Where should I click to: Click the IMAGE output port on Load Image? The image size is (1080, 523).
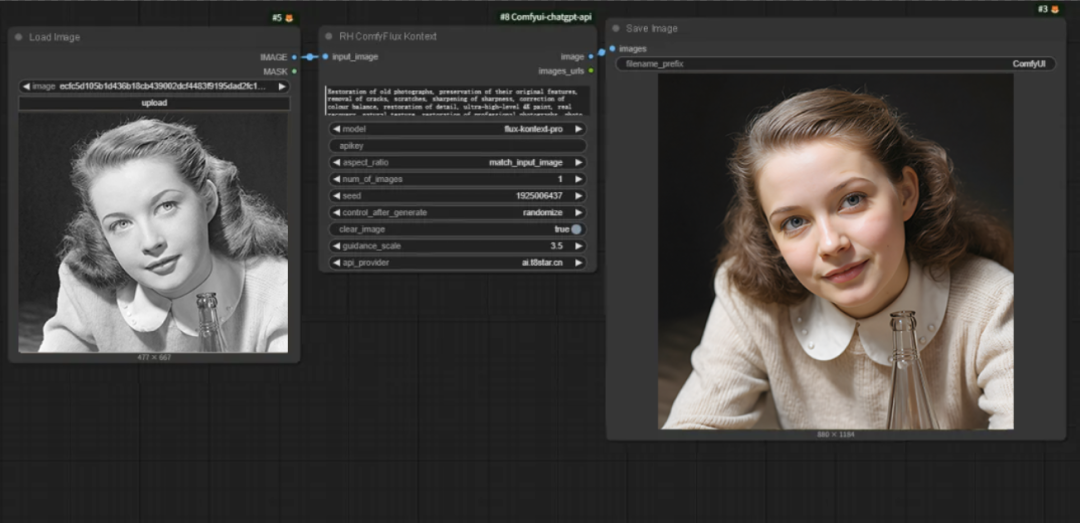click(294, 57)
